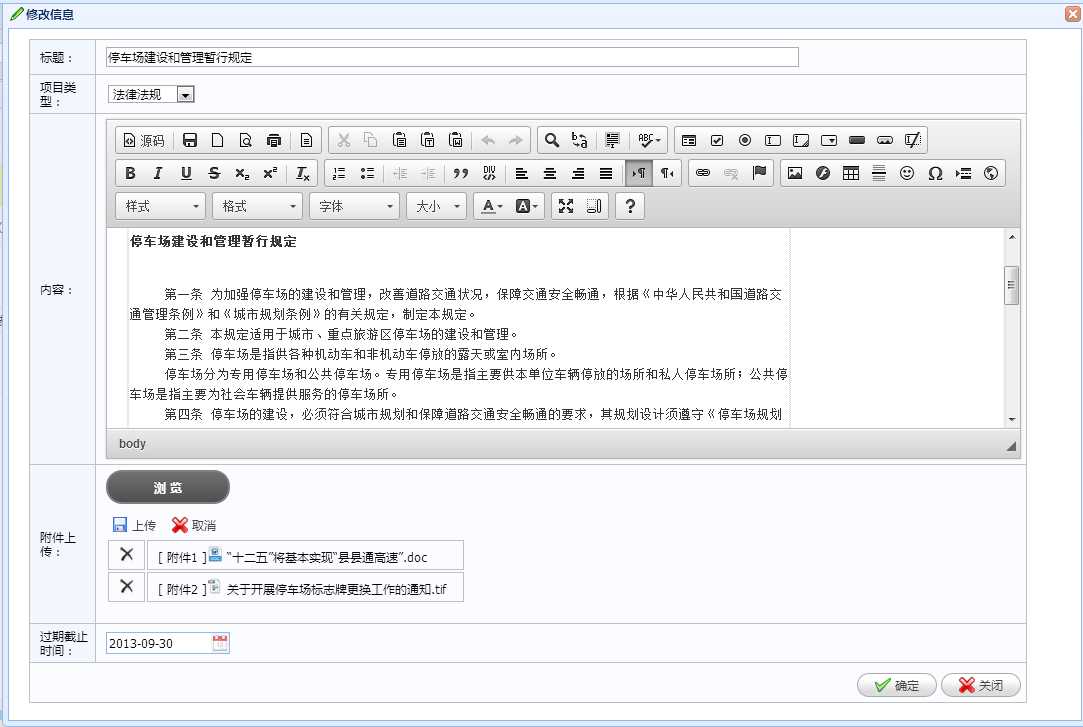Open the Find magnifier tool
The width and height of the screenshot is (1083, 727).
point(551,140)
